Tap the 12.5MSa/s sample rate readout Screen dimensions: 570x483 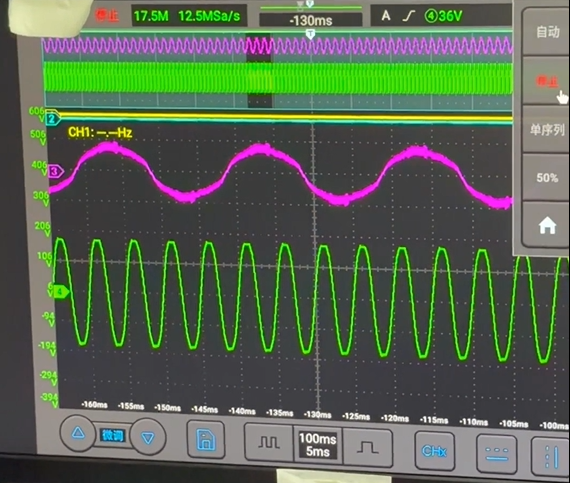tap(209, 16)
